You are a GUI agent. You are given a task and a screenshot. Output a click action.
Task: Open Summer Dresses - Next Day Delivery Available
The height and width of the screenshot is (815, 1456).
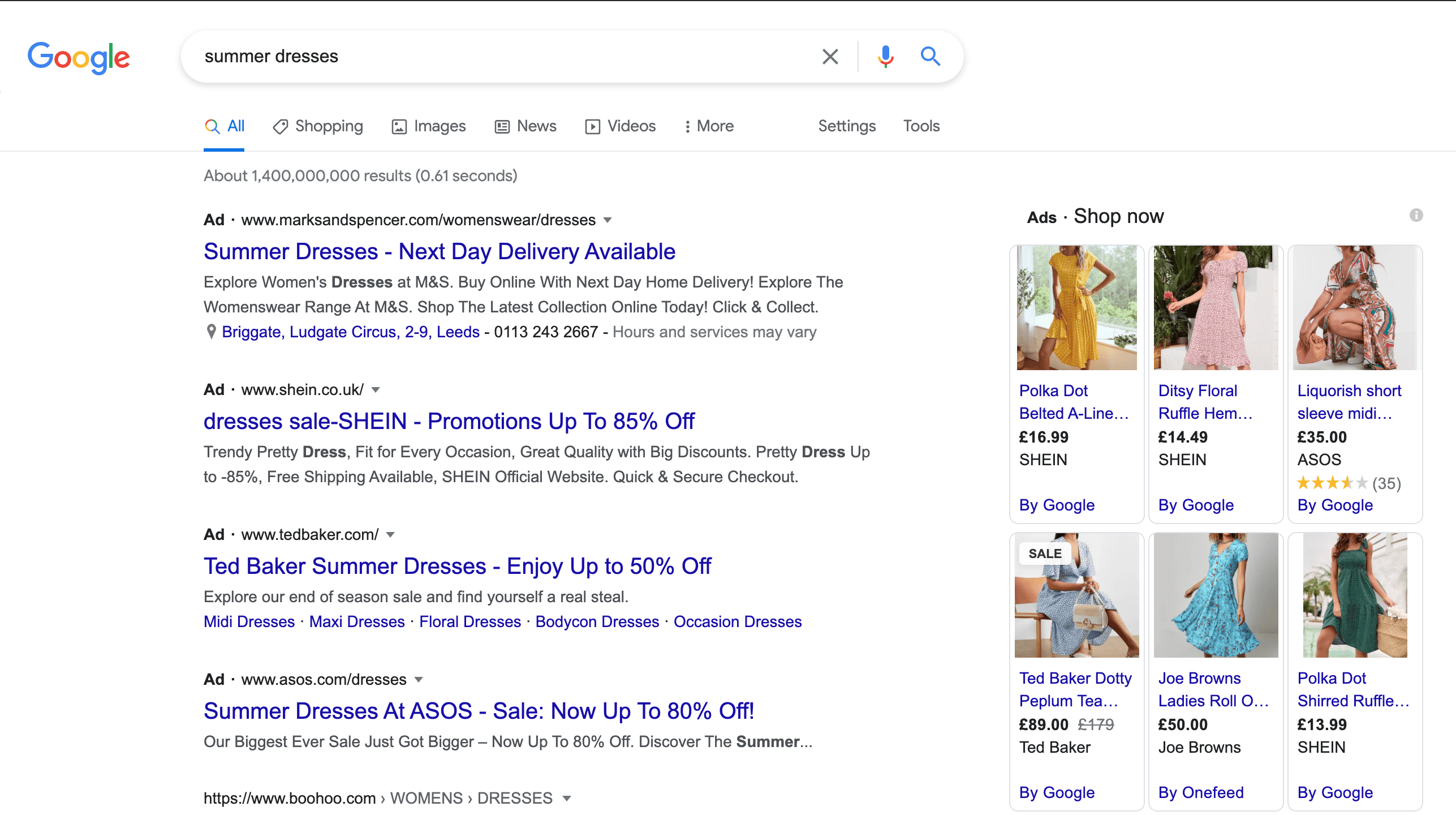coord(440,251)
